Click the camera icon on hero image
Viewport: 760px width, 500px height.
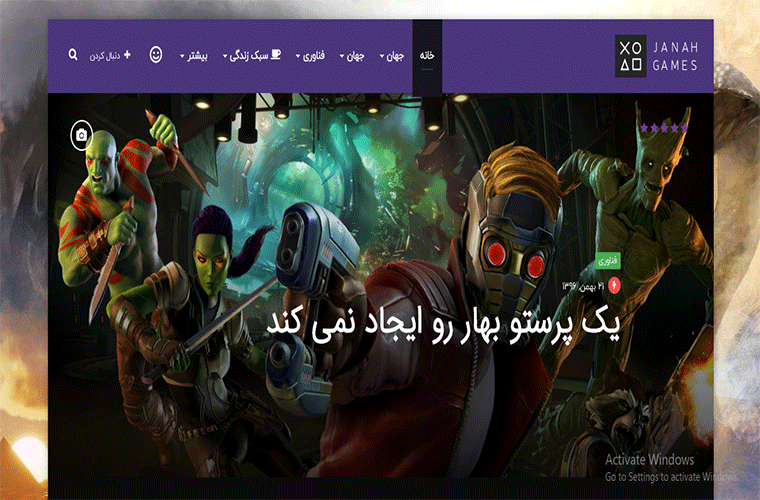click(80, 134)
